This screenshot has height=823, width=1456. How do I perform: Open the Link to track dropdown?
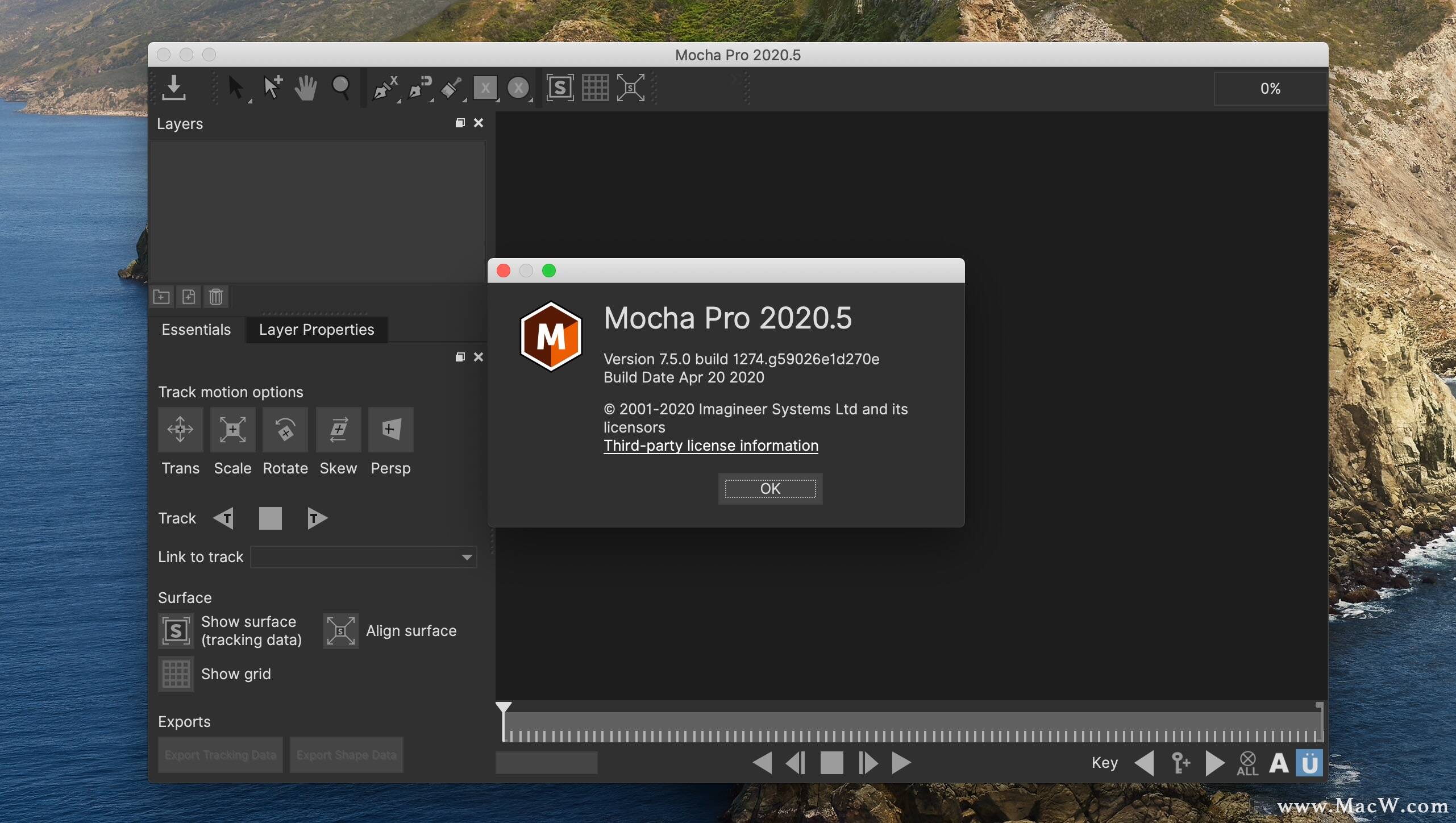(x=364, y=557)
